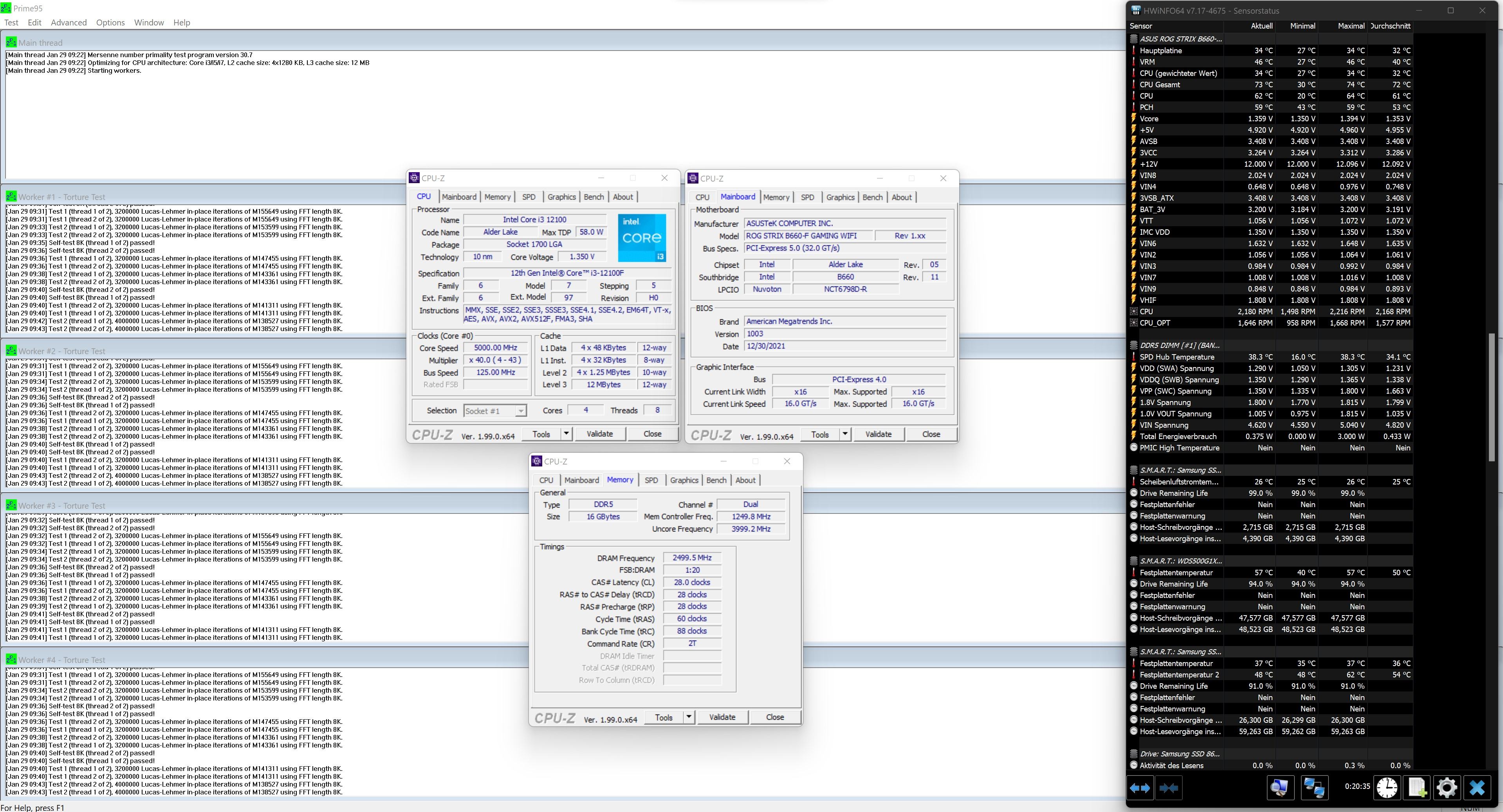Open the Prime95 Options menu
The height and width of the screenshot is (812, 1503).
110,22
